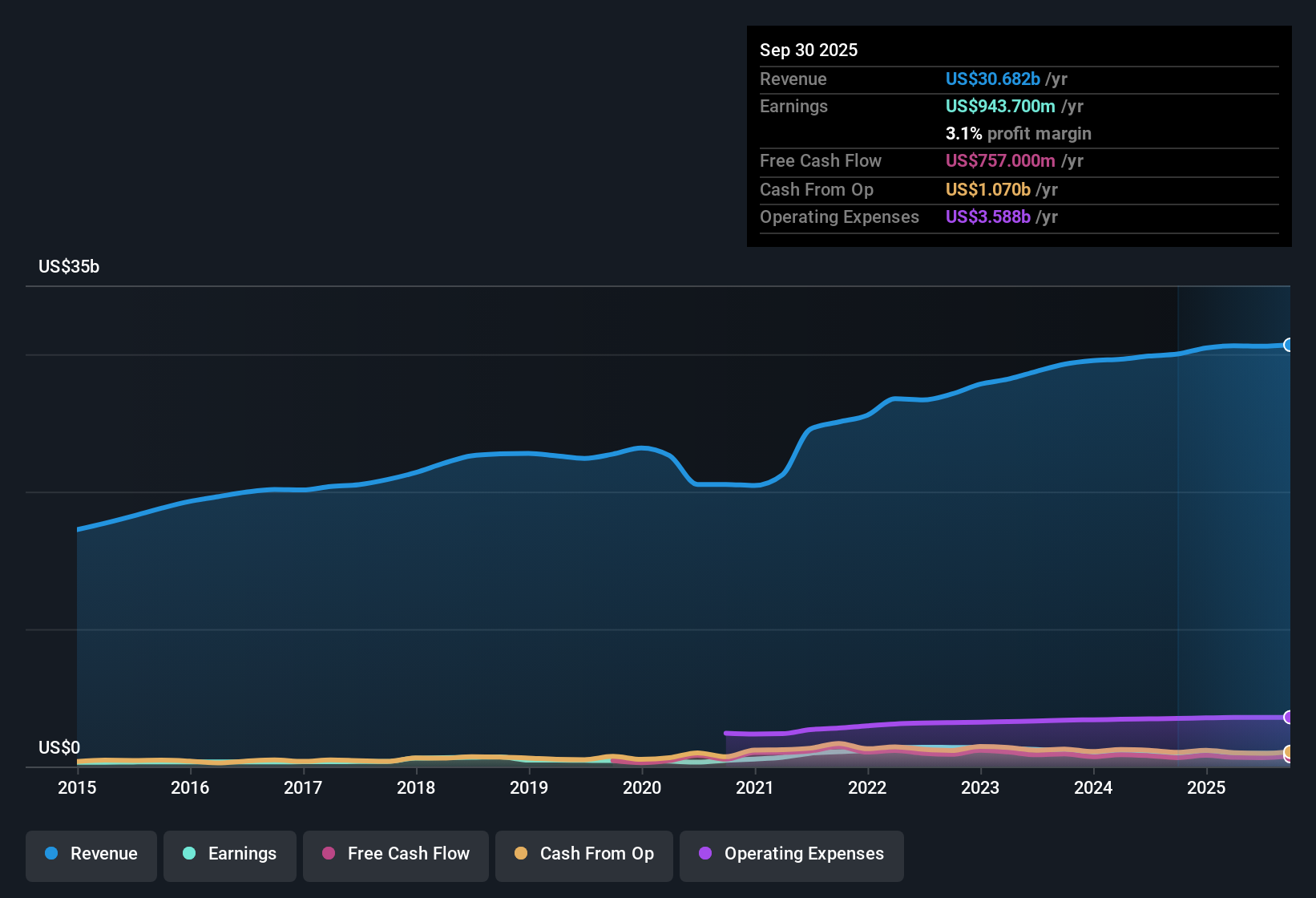Toggle the Revenue series via its legend item
The image size is (1316, 898).
tap(91, 854)
